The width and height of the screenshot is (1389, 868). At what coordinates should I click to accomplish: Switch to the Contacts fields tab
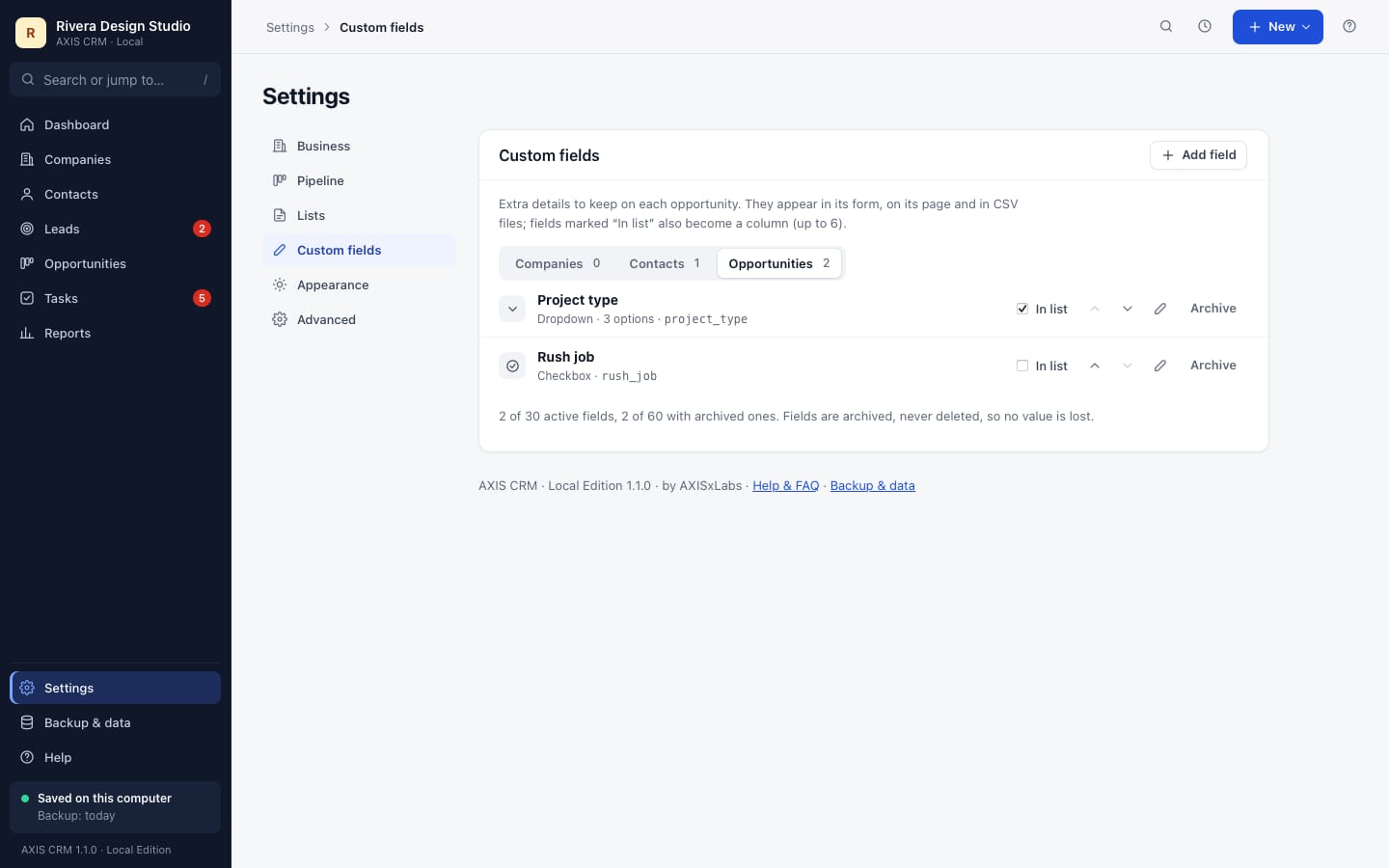pyautogui.click(x=665, y=263)
